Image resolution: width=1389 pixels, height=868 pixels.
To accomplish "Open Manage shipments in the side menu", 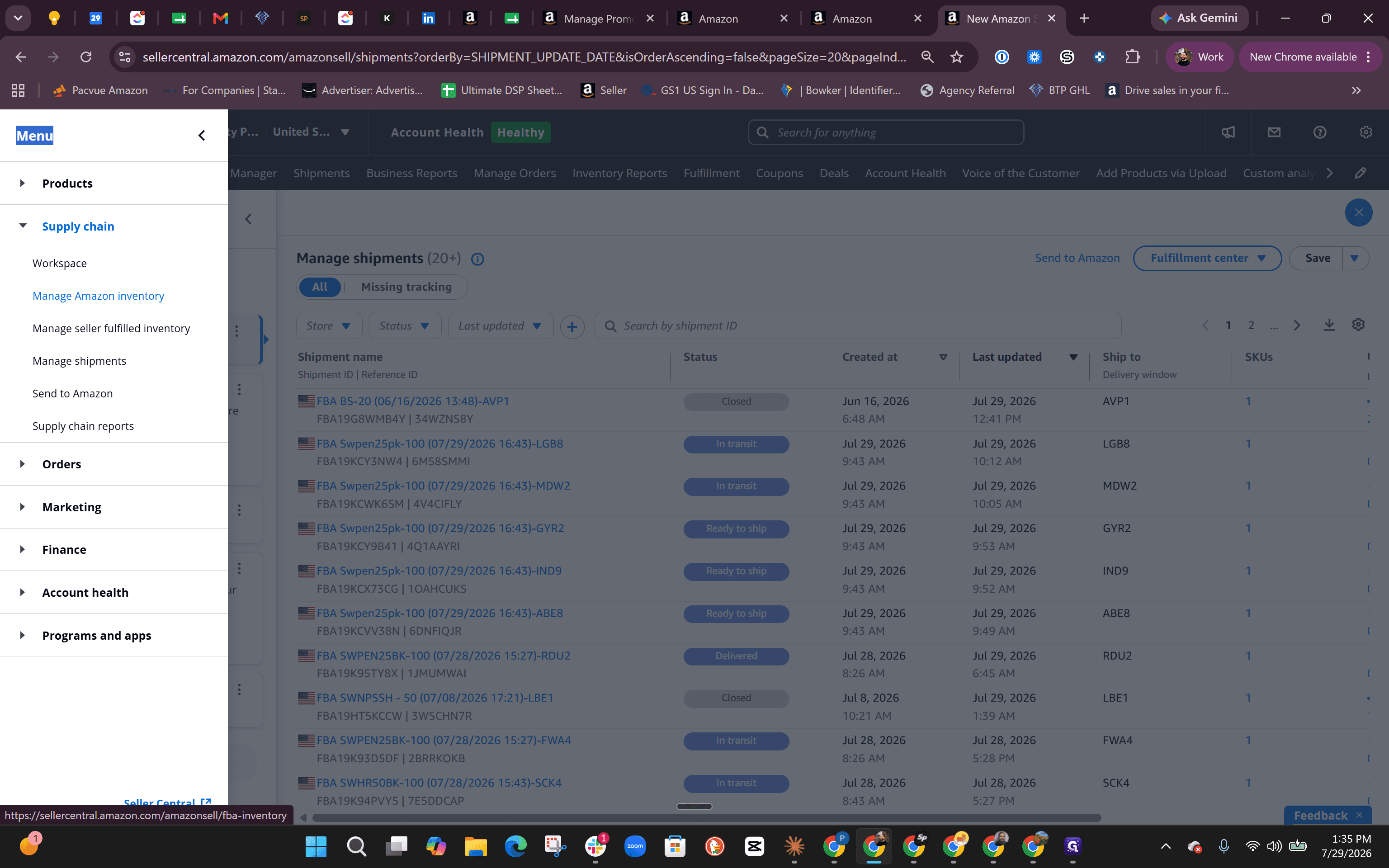I will point(79,361).
